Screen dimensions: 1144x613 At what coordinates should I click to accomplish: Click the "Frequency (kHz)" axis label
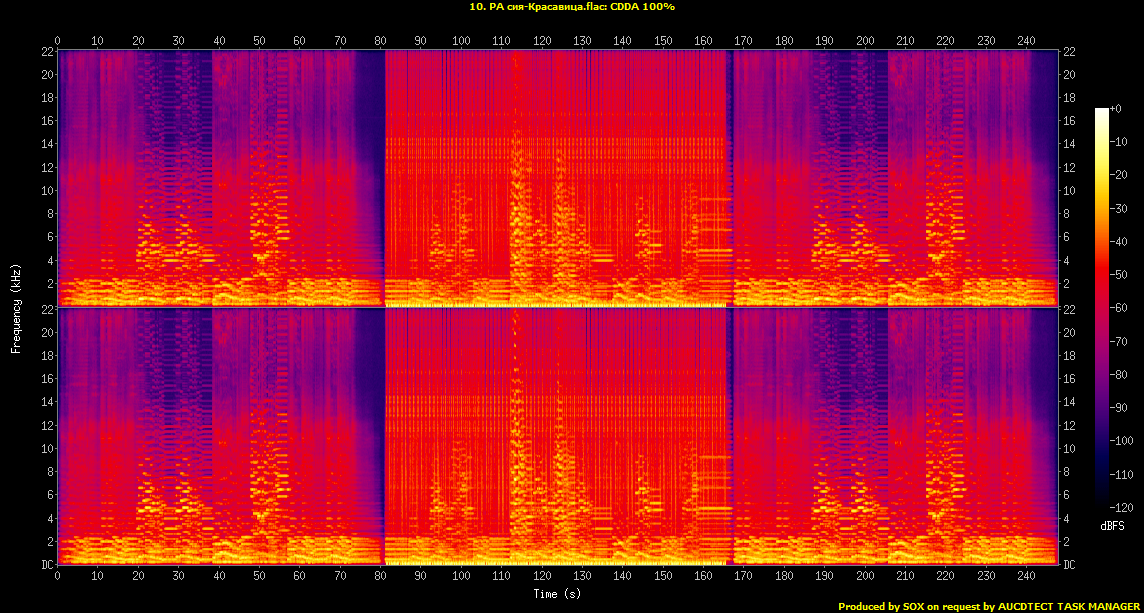pos(15,307)
